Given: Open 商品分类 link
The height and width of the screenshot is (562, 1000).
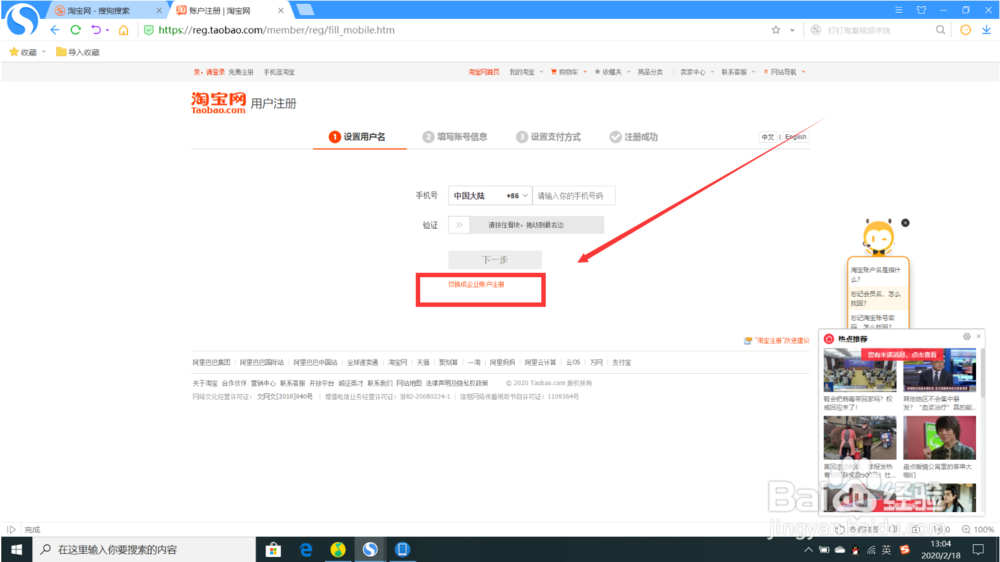Looking at the screenshot, I should tap(650, 72).
